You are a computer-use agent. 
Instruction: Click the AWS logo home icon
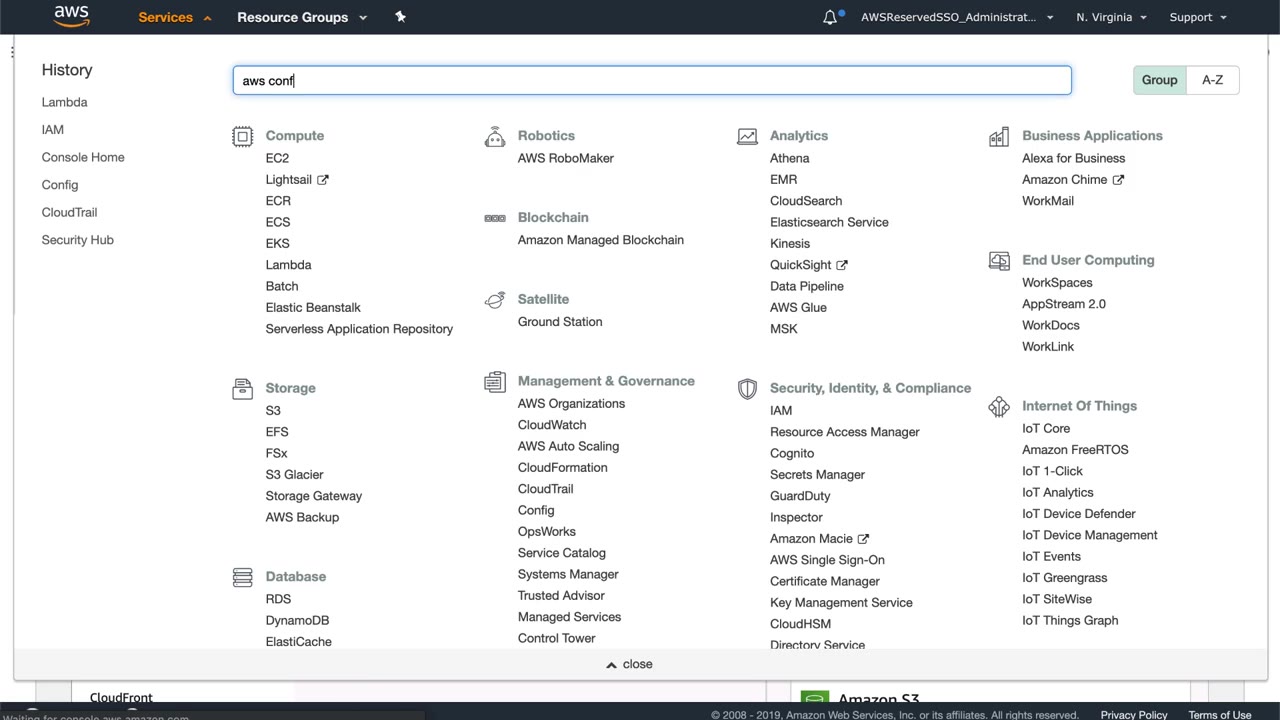pyautogui.click(x=71, y=16)
